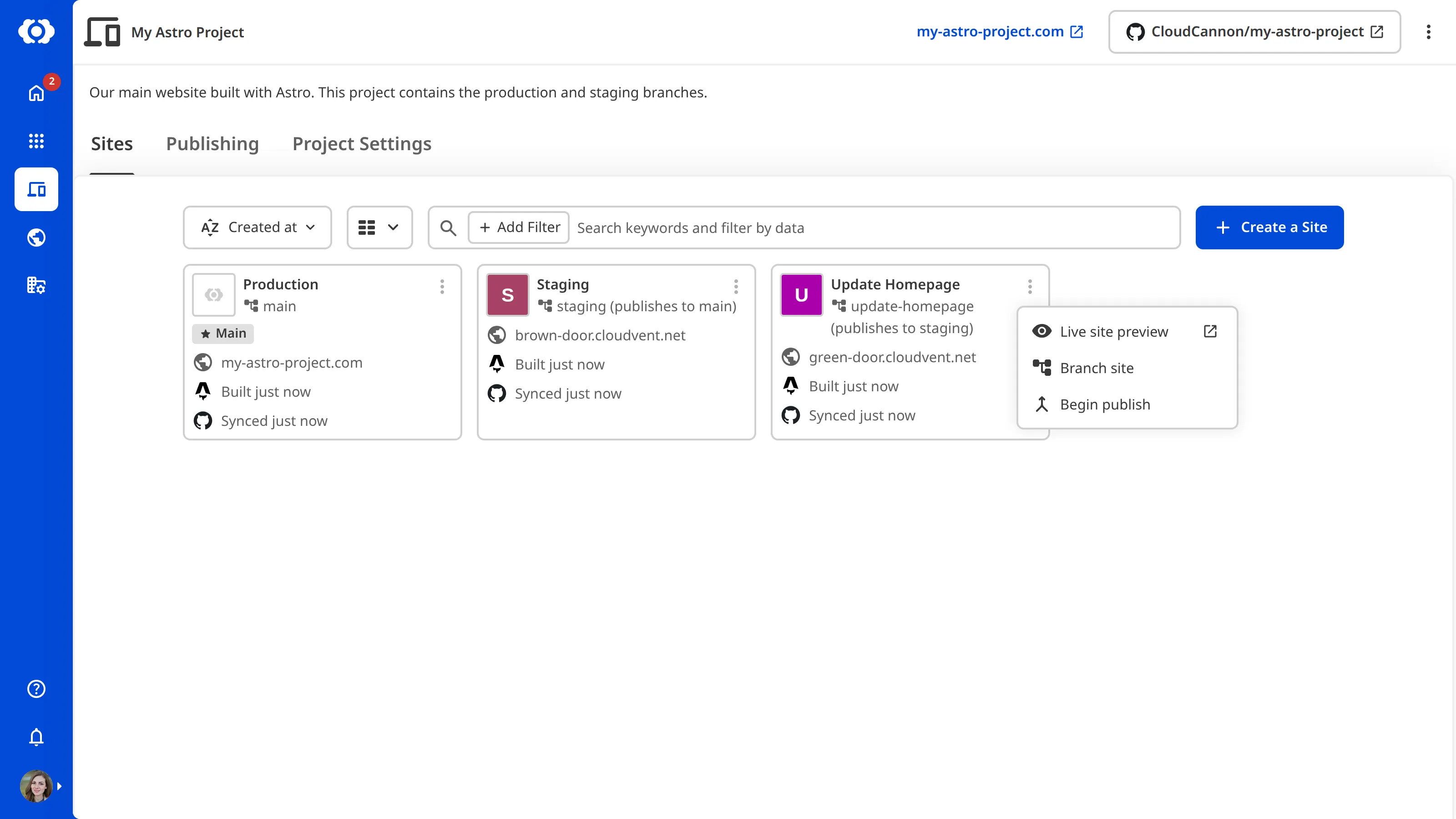Click green-door.cloudvent.net domain
The image size is (1456, 819).
click(x=892, y=357)
